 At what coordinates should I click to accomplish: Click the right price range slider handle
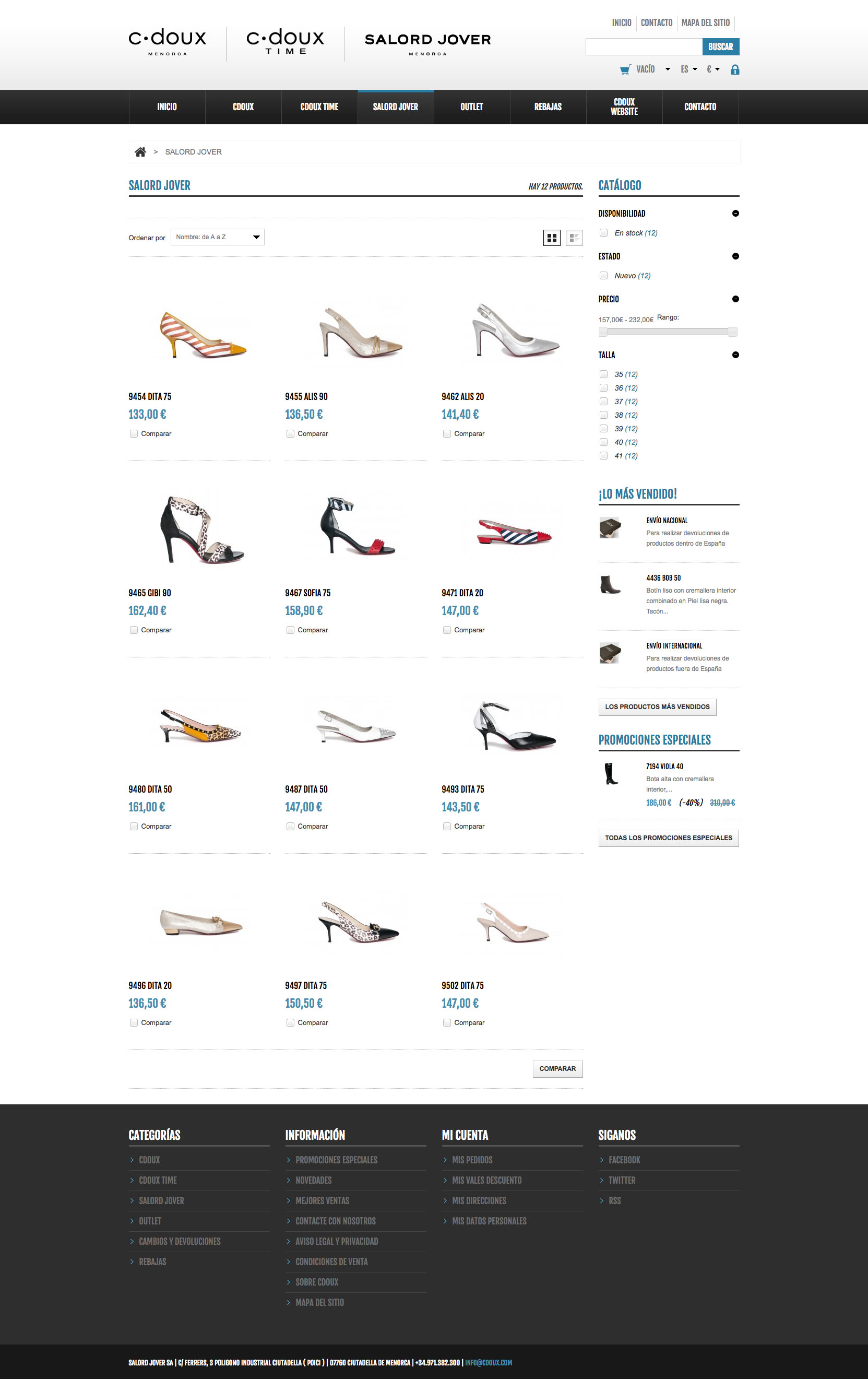[732, 332]
